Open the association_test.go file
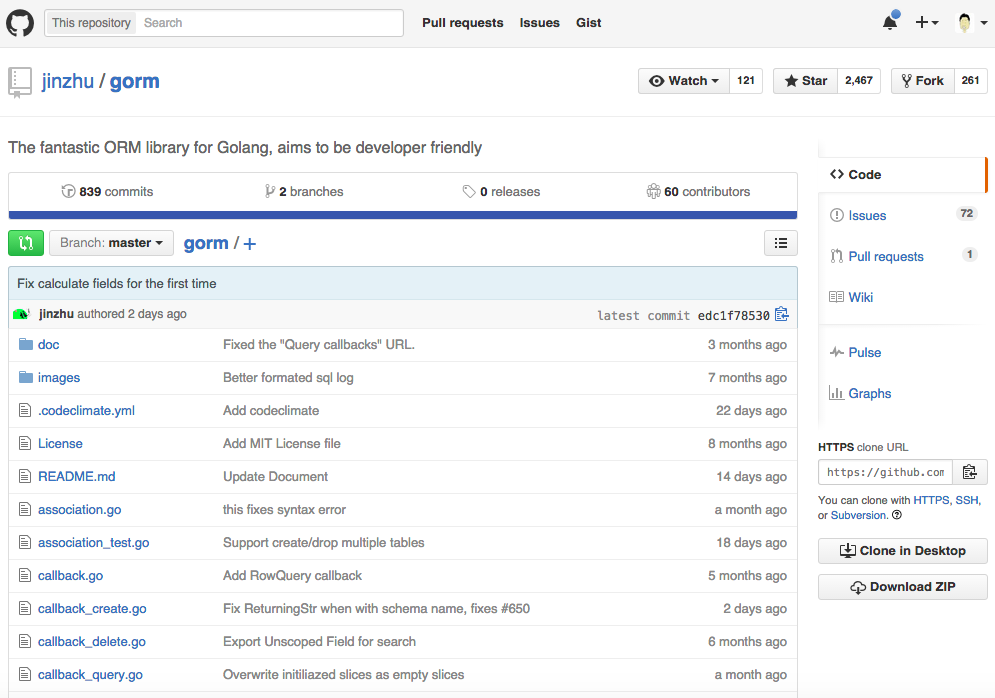This screenshot has width=995, height=698. tap(93, 543)
